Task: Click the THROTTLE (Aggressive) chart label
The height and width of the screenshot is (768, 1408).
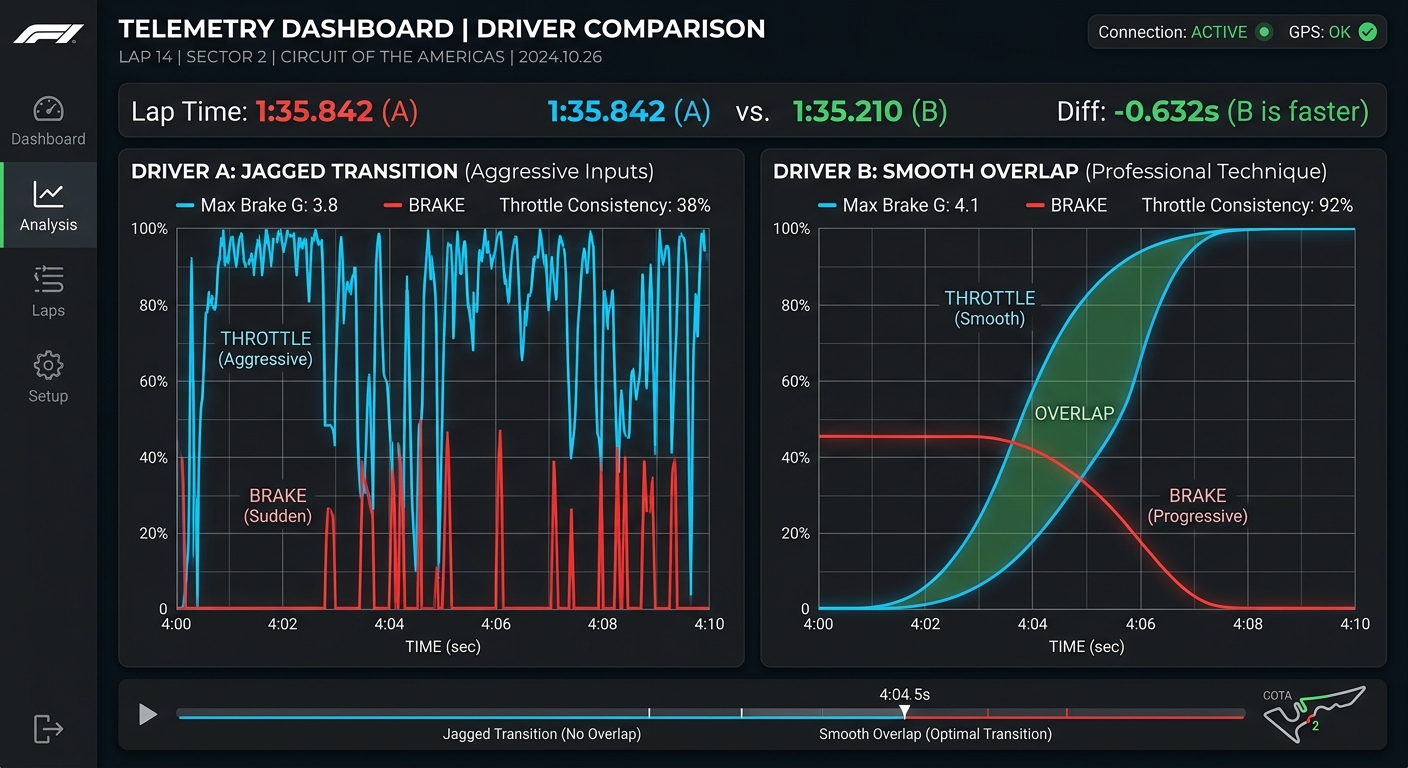Action: click(266, 349)
